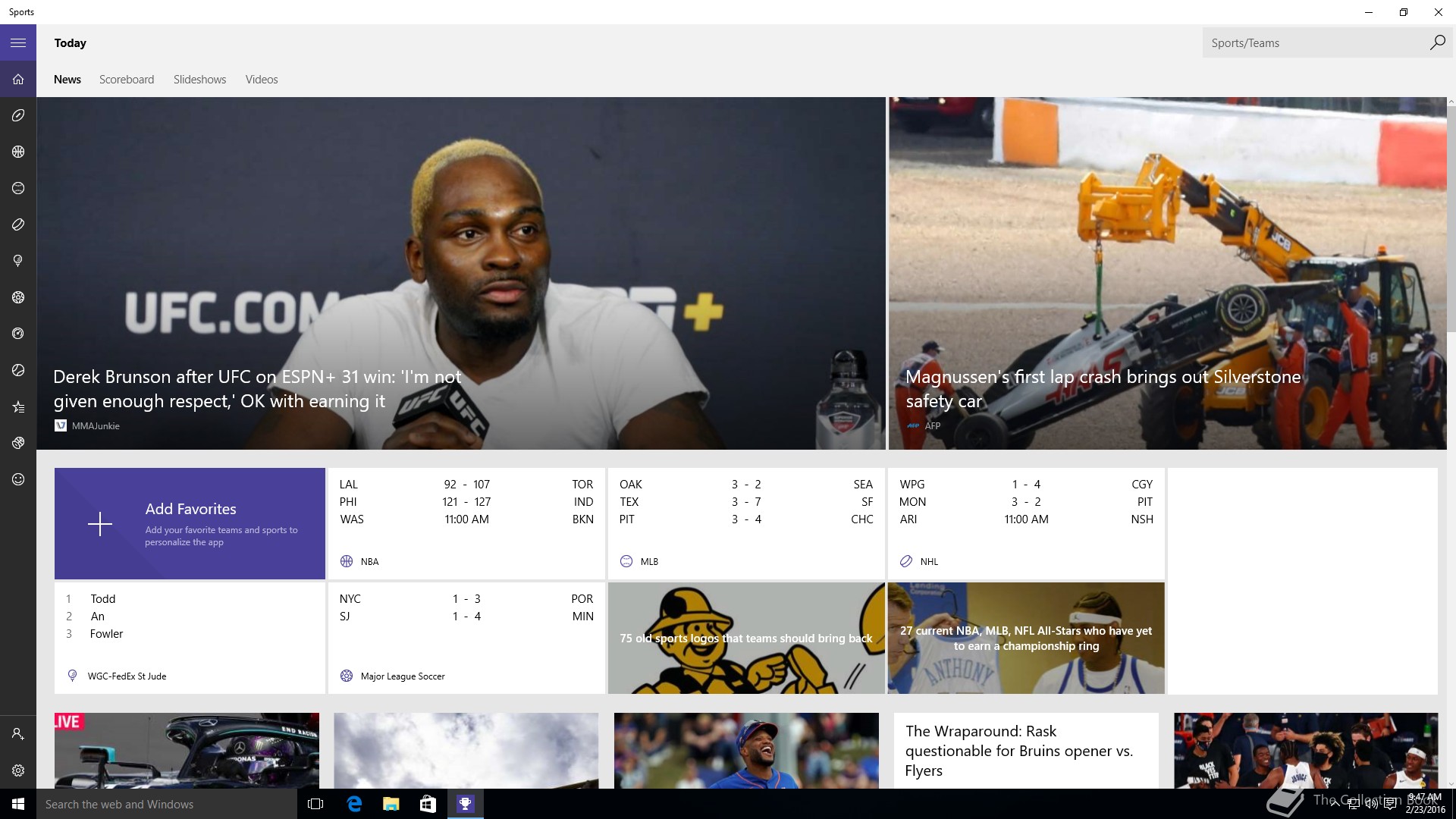1456x819 pixels.
Task: Switch to the News tab
Action: point(67,80)
